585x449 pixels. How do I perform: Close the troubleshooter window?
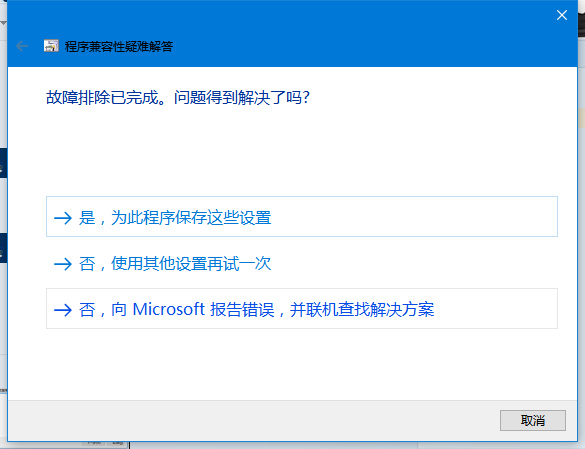(x=561, y=15)
